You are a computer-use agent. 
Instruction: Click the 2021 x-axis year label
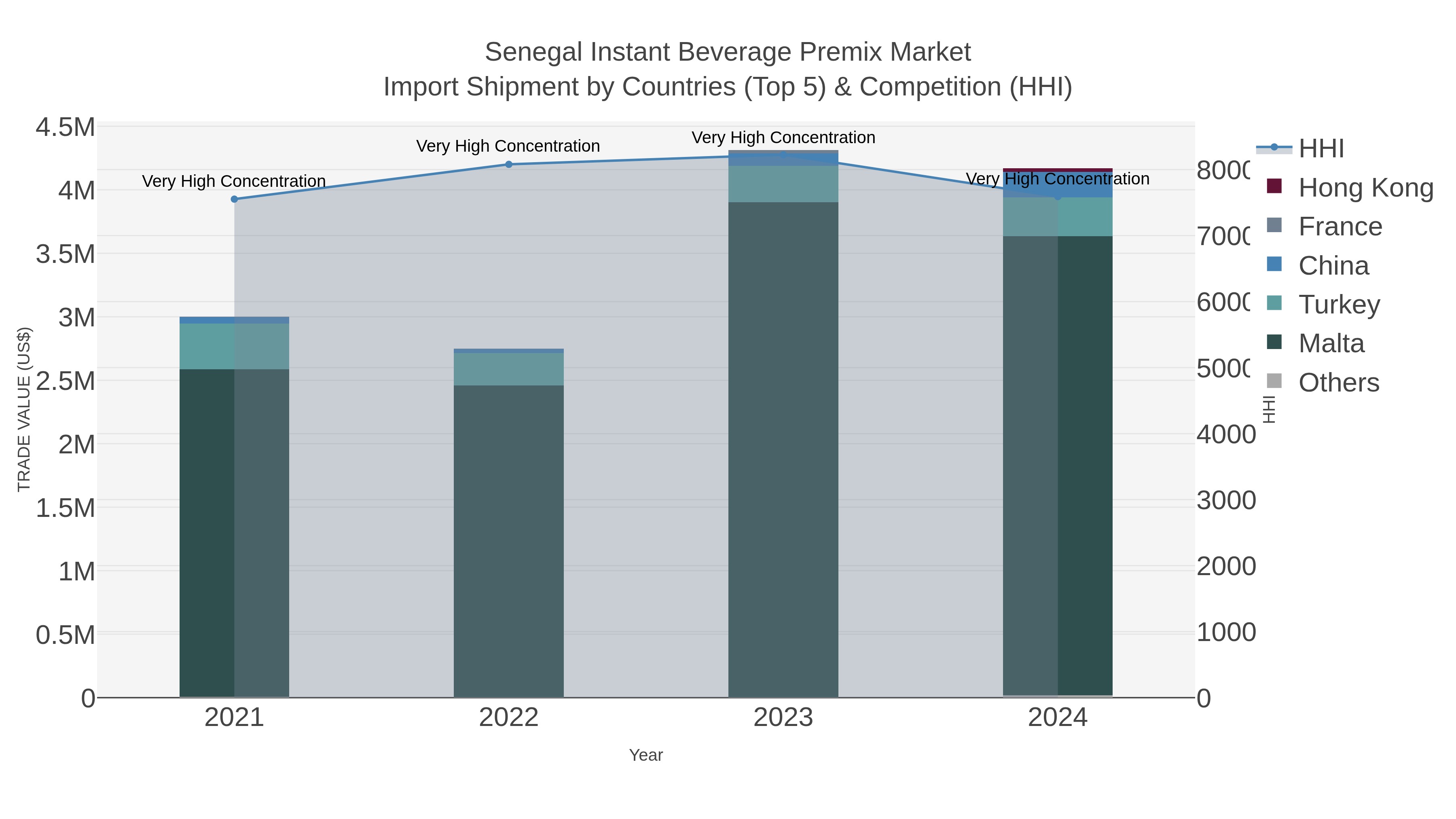pos(235,718)
